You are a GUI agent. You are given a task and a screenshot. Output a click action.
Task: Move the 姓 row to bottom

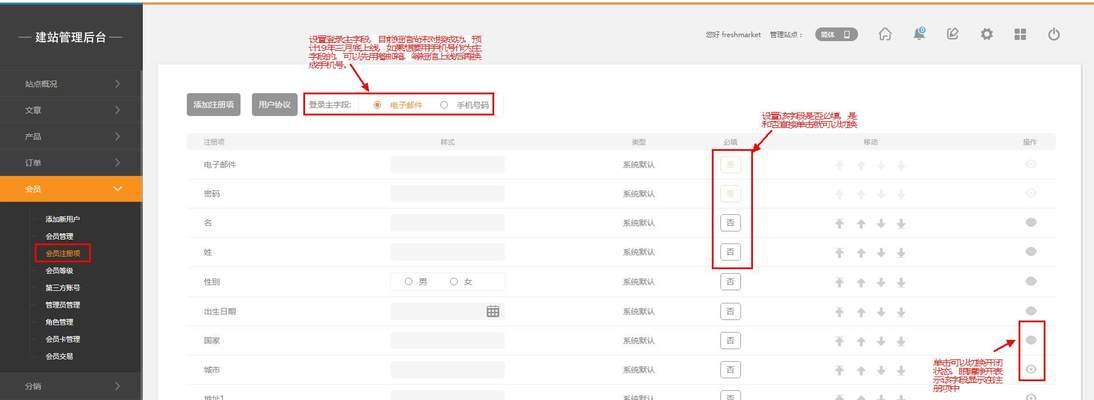point(901,253)
